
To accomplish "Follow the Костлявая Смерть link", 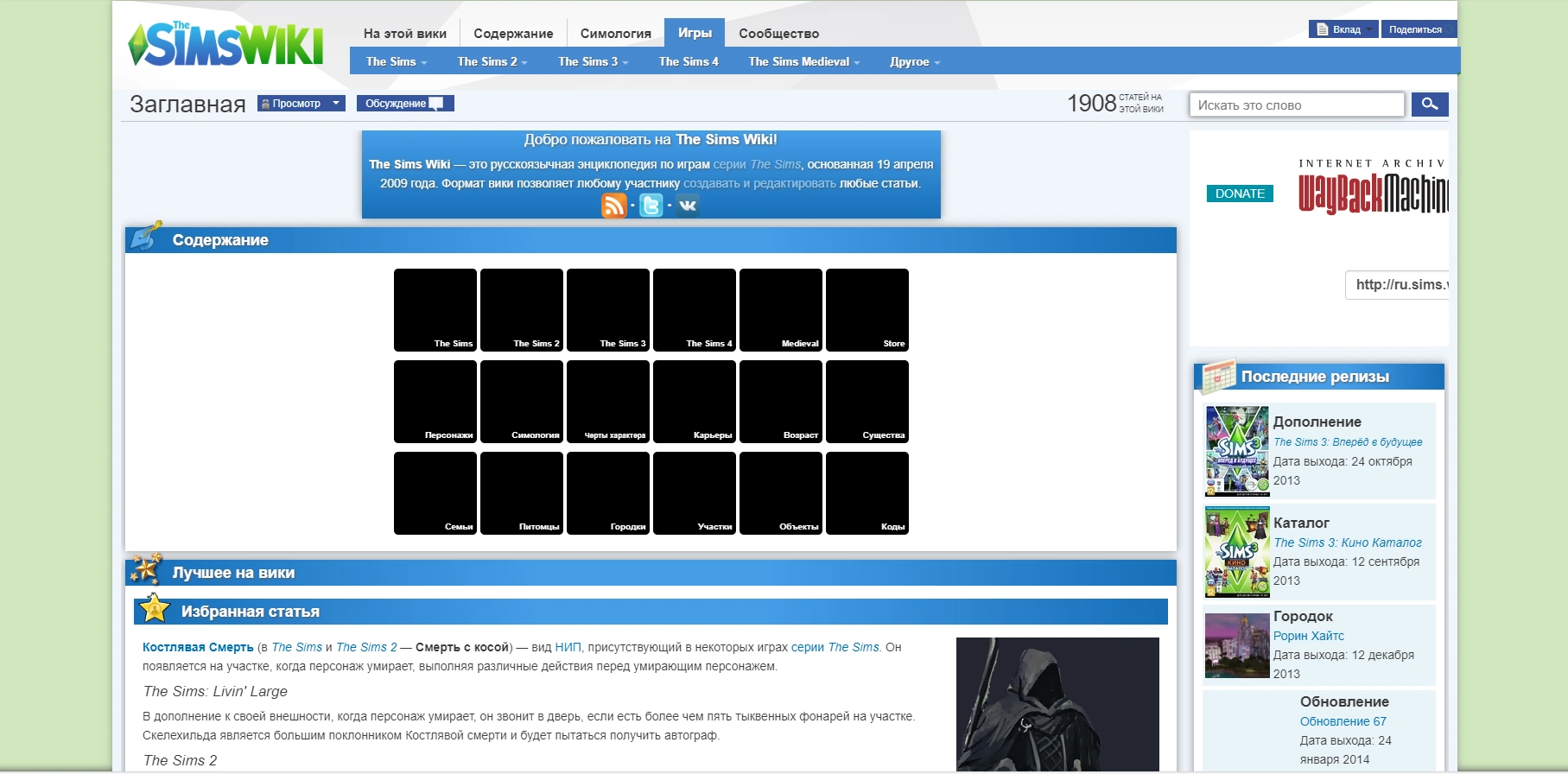I will [198, 647].
